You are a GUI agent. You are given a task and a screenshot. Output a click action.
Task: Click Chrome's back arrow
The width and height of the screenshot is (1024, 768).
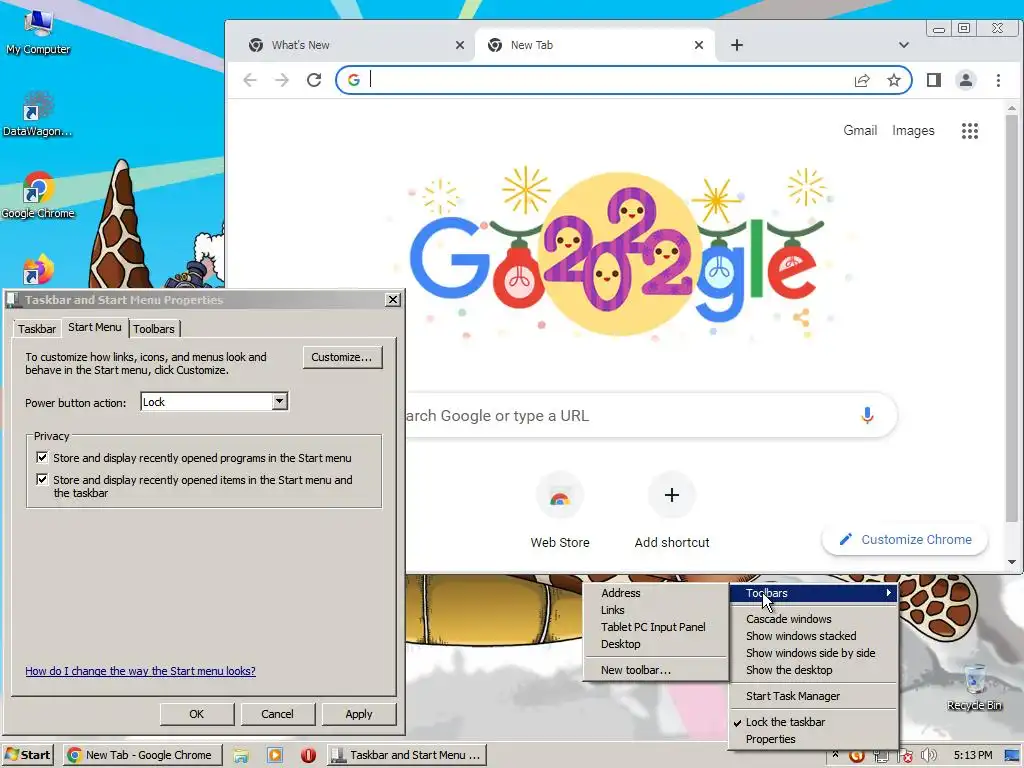click(x=250, y=80)
